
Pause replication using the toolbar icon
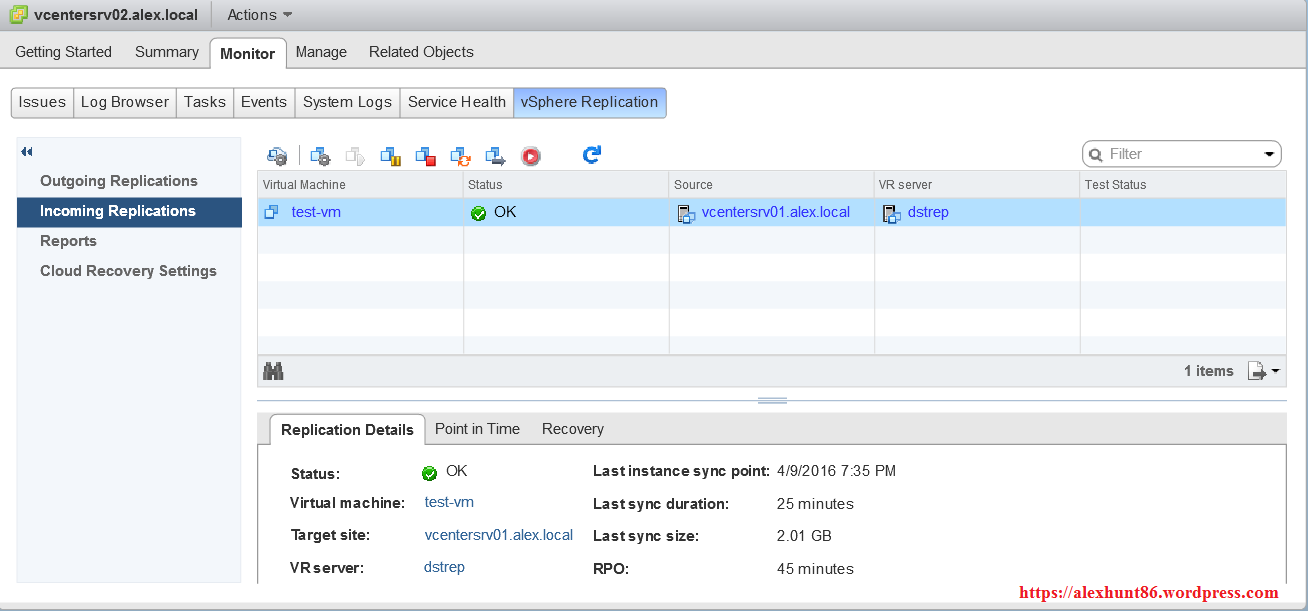(390, 155)
